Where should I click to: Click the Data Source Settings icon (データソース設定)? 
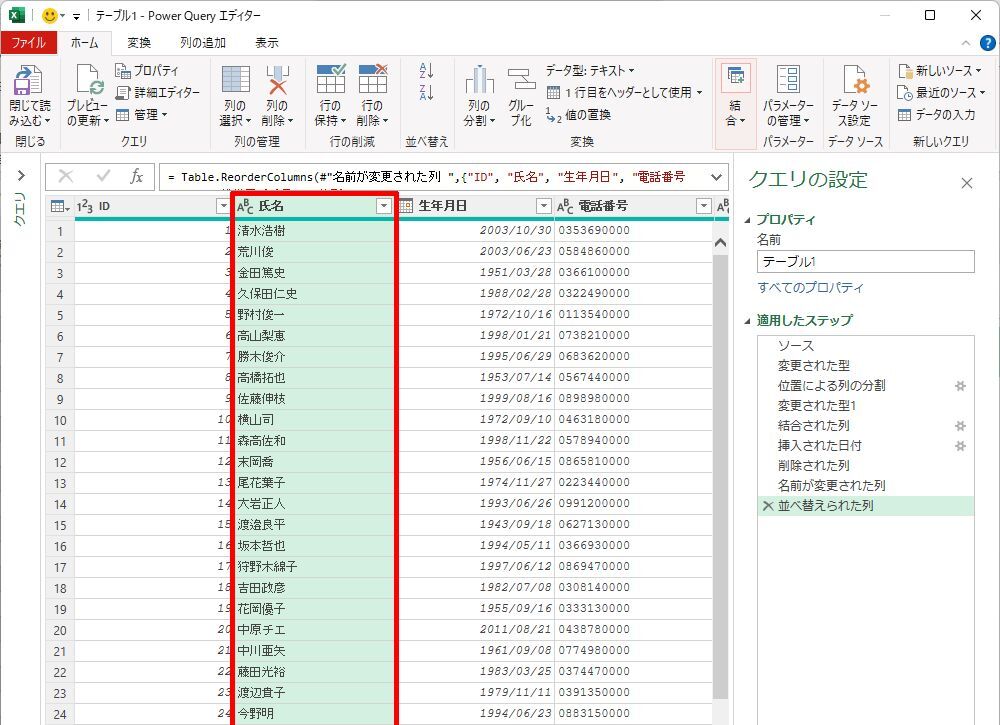[854, 82]
